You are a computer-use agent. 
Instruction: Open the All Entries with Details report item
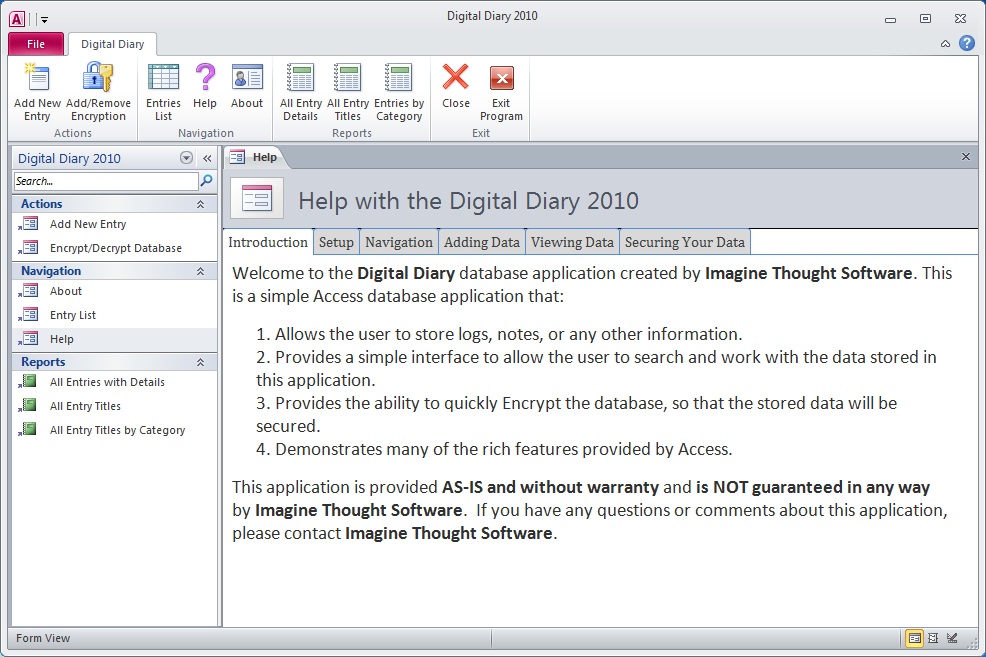[114, 382]
